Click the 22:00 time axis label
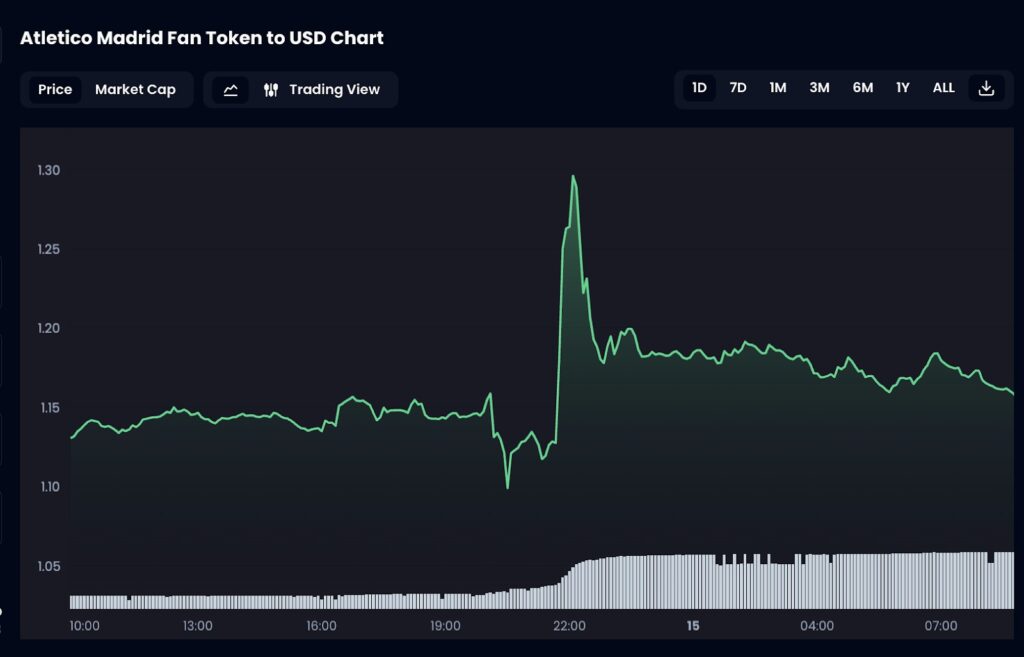This screenshot has width=1024, height=657. (x=569, y=626)
